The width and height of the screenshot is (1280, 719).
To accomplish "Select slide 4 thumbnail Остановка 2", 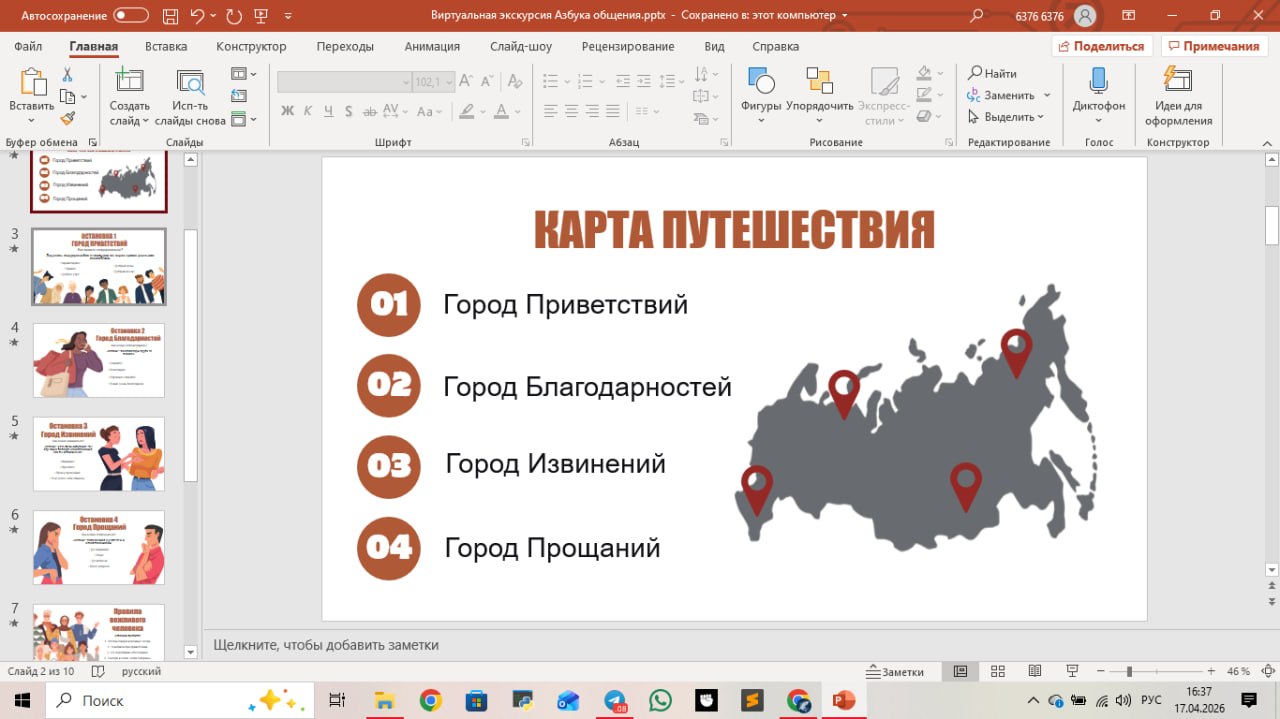I will pyautogui.click(x=99, y=360).
